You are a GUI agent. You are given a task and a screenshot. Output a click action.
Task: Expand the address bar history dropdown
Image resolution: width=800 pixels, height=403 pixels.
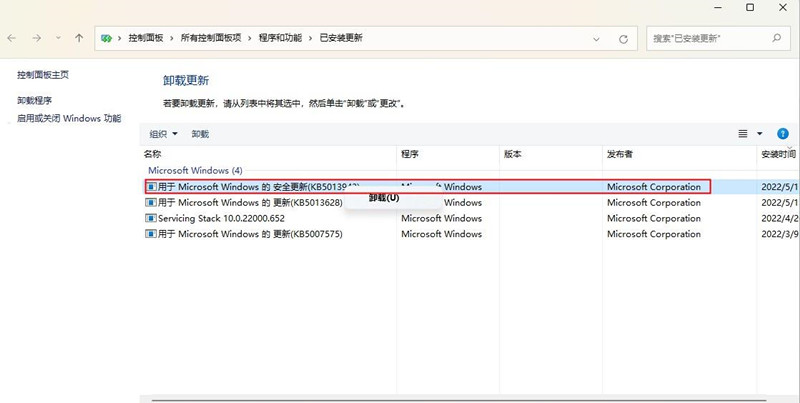click(x=596, y=39)
